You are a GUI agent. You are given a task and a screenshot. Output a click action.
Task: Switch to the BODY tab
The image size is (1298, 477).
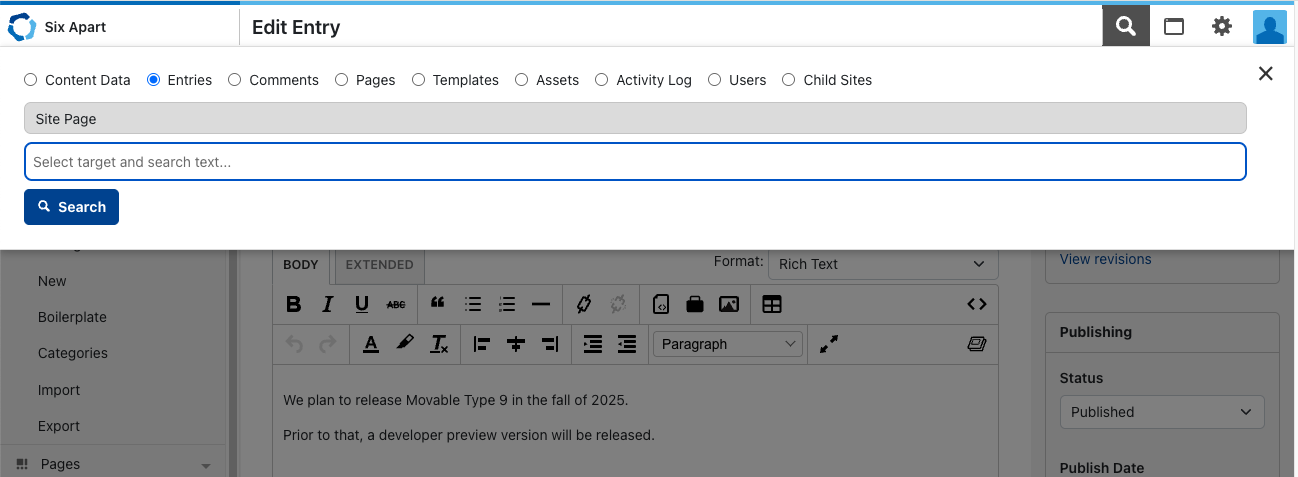pos(301,265)
